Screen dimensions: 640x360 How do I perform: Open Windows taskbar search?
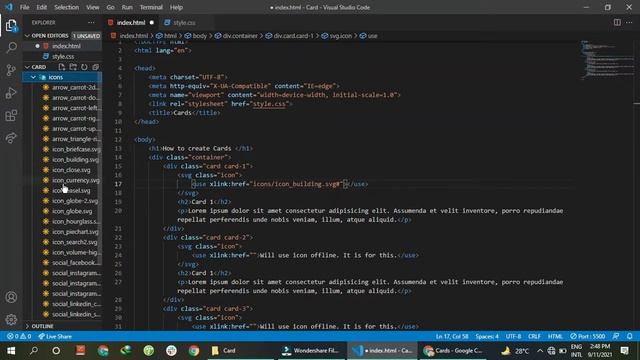pyautogui.click(x=34, y=351)
